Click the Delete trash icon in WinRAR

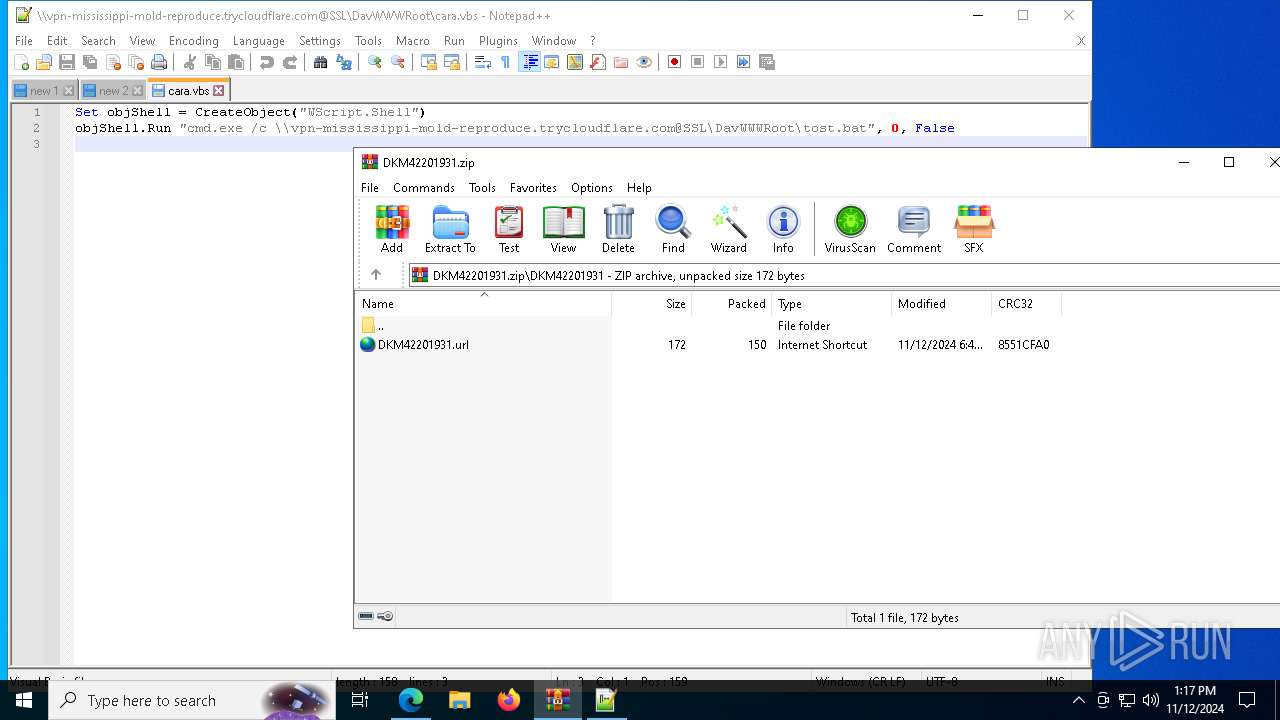(x=618, y=229)
